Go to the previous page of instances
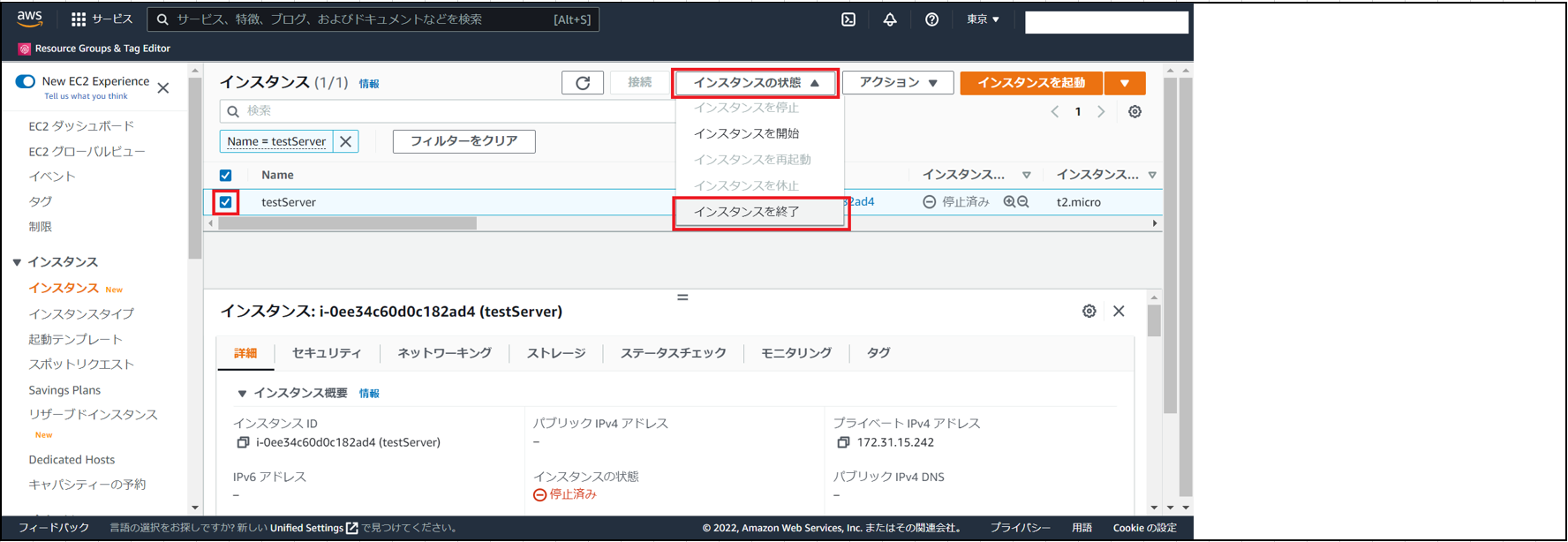Image resolution: width=1568 pixels, height=542 pixels. (x=1055, y=111)
